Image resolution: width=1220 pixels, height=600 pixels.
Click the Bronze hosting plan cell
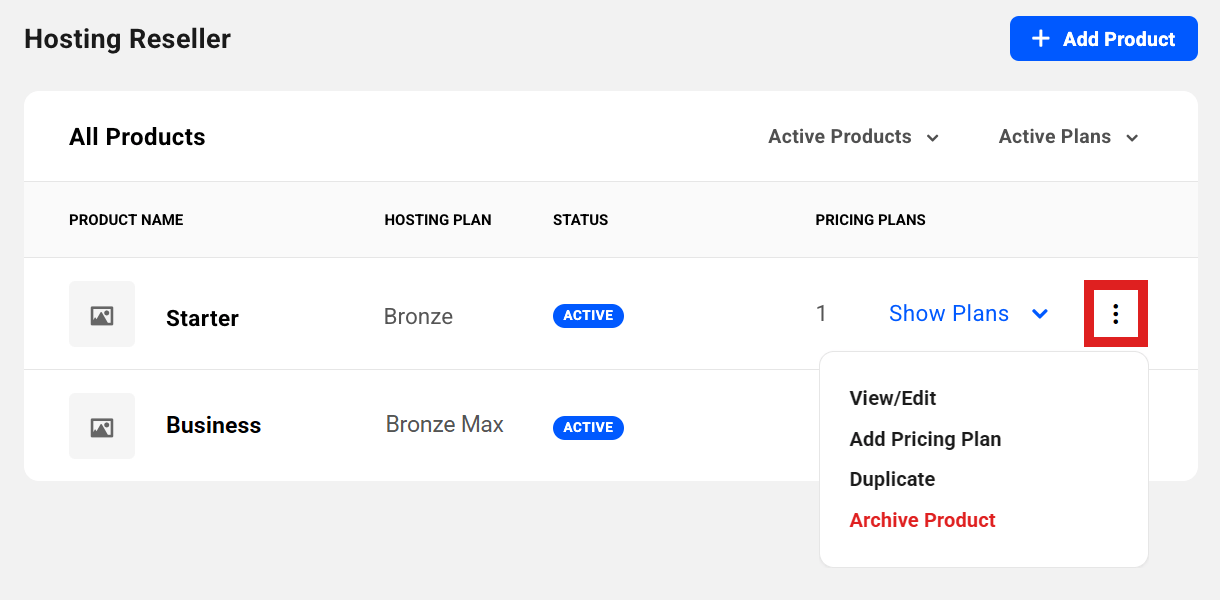point(418,317)
